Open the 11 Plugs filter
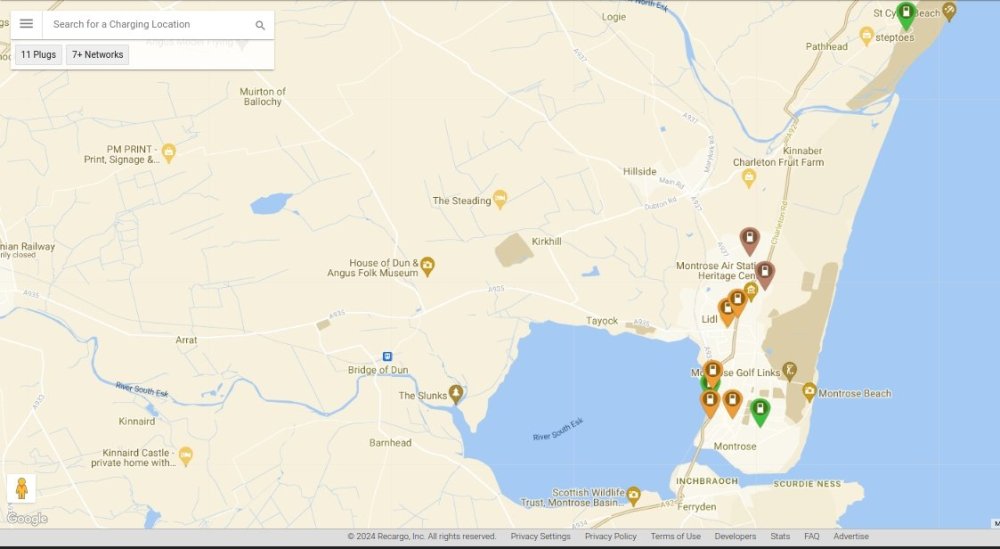 tap(38, 55)
